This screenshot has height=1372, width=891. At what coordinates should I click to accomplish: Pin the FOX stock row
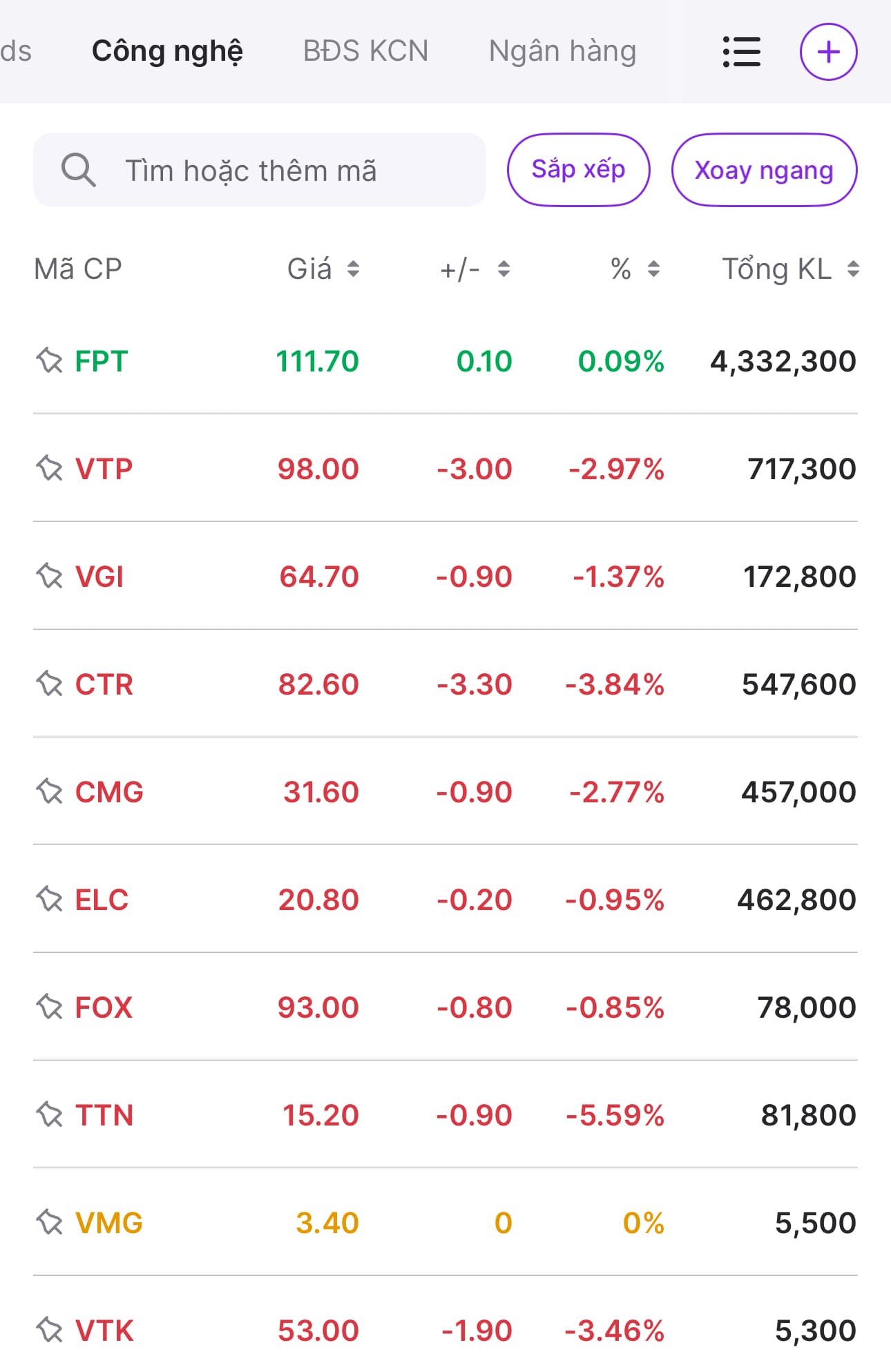[50, 1007]
